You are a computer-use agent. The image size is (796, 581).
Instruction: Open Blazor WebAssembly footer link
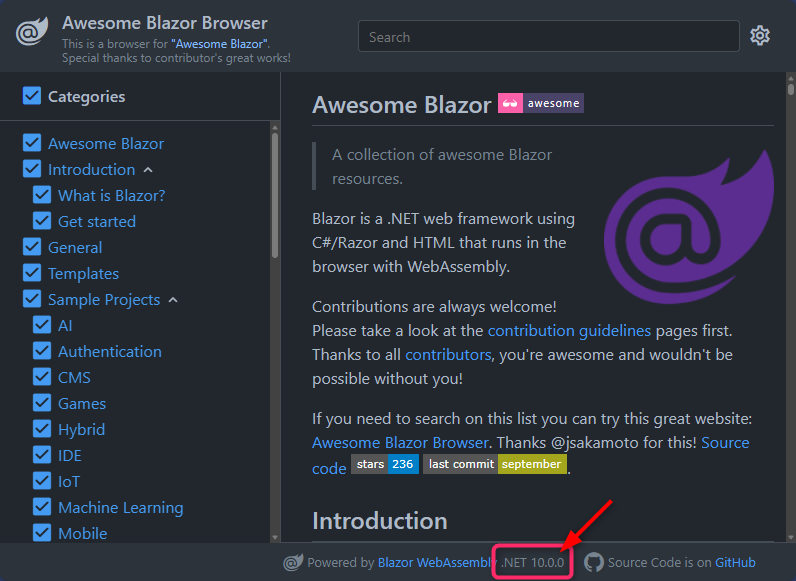tap(437, 563)
